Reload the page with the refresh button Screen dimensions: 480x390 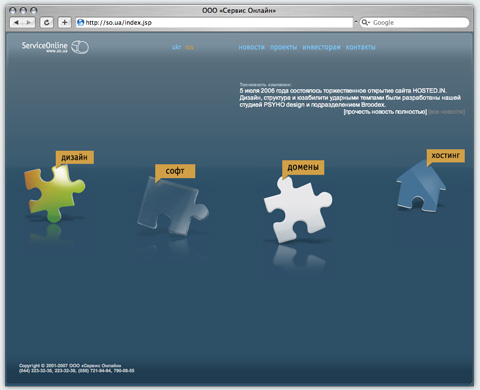47,22
